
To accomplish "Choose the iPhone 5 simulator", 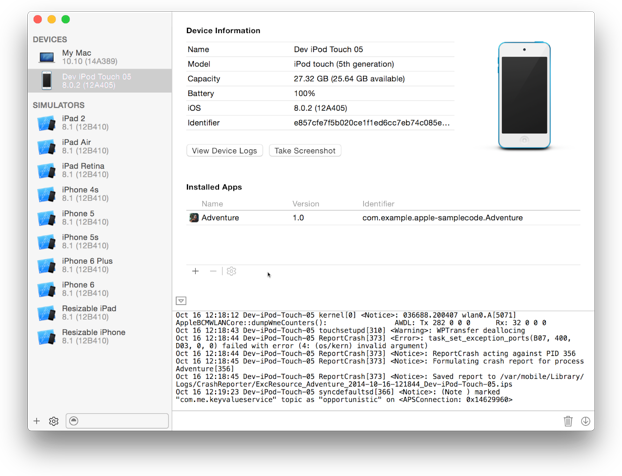I will tap(100, 218).
